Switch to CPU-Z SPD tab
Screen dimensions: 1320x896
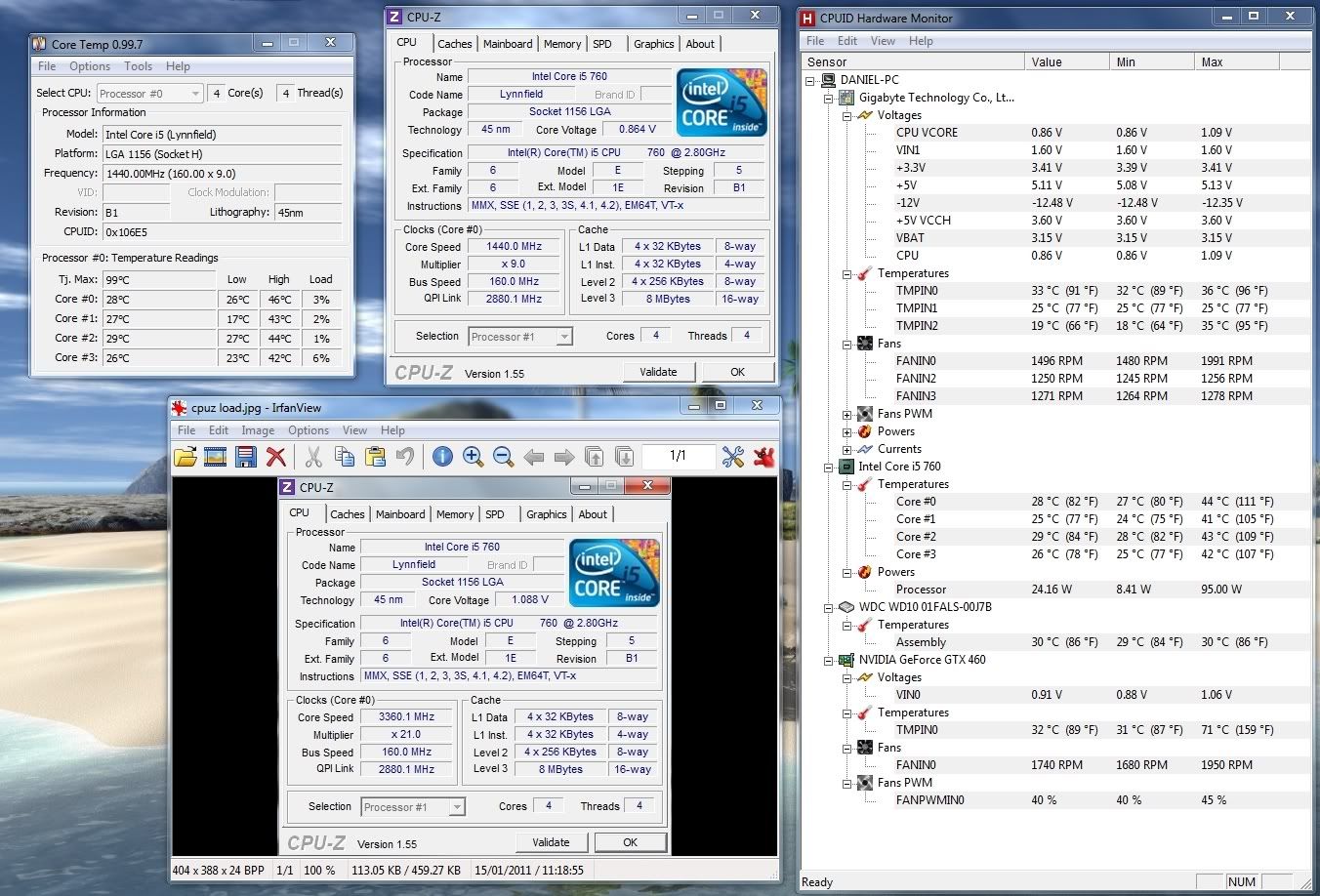[602, 44]
